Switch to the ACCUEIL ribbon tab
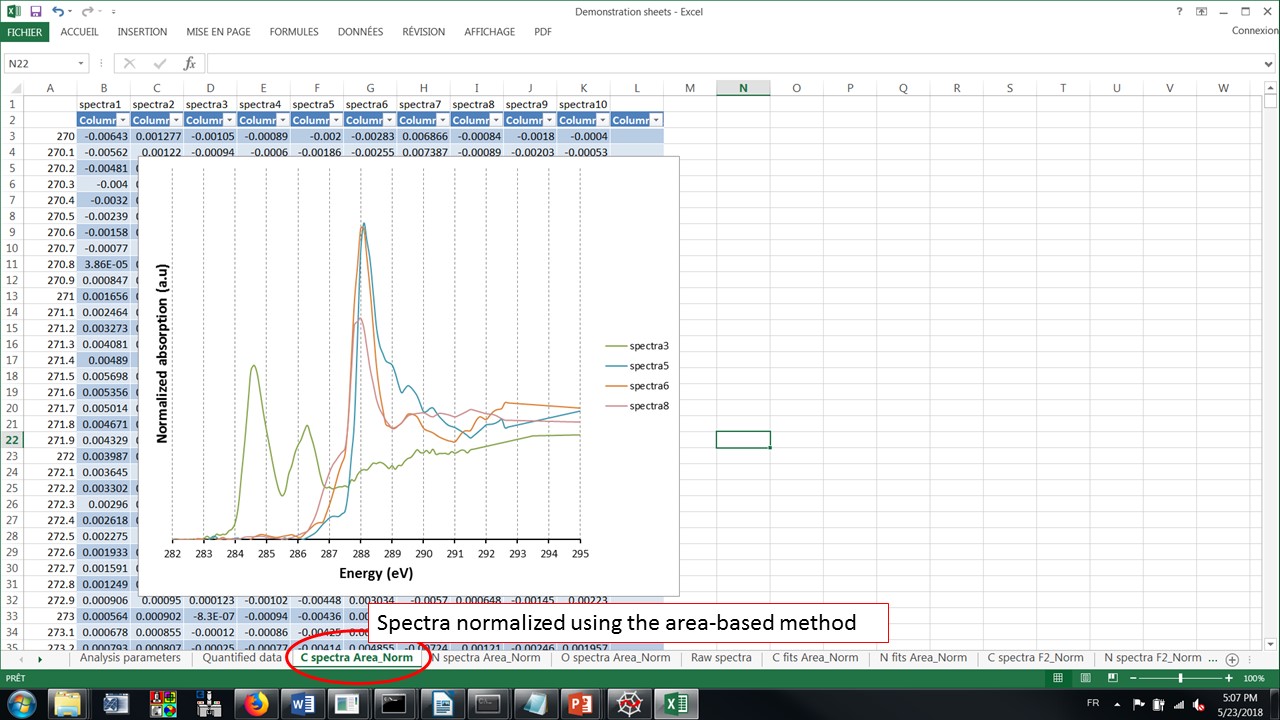 click(x=80, y=32)
